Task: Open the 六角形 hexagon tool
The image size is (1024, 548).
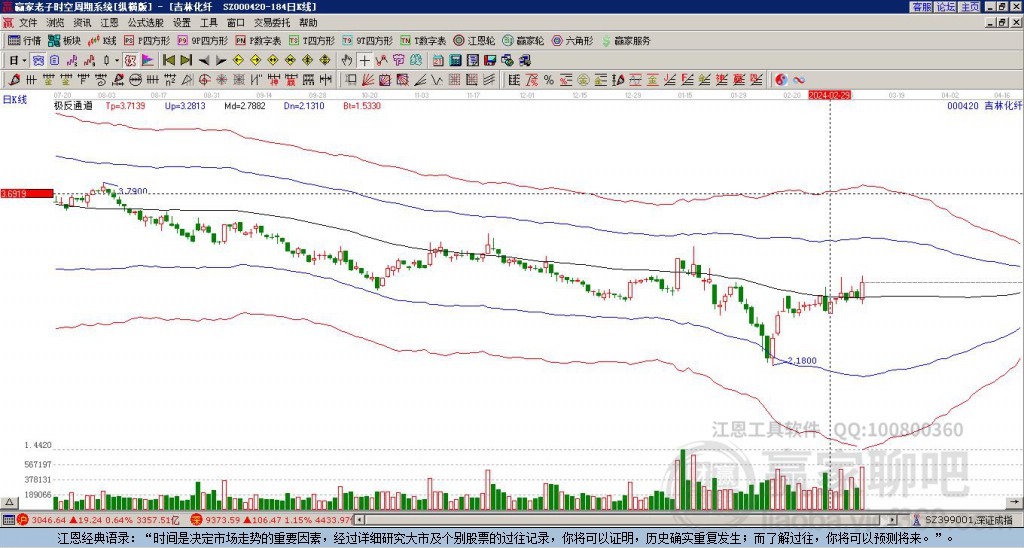Action: 572,40
